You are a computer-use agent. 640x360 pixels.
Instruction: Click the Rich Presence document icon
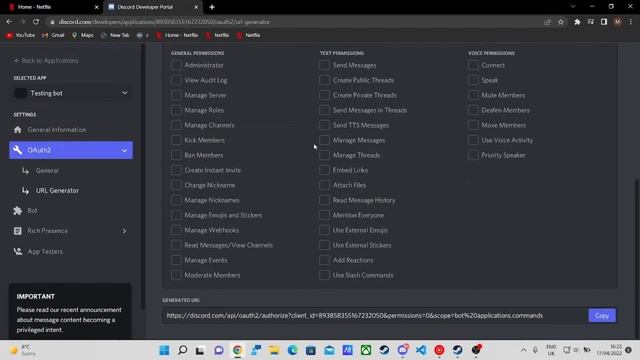[18, 231]
